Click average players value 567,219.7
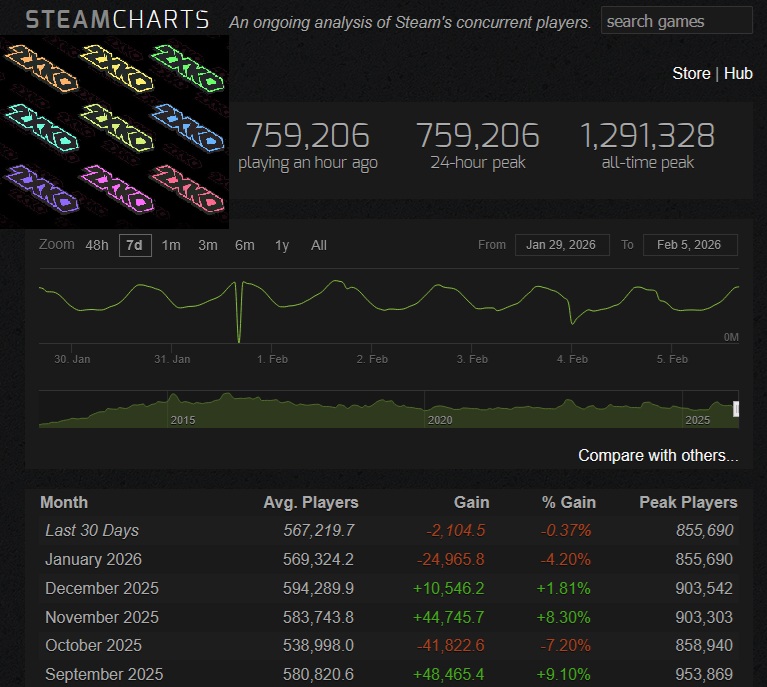This screenshot has height=687, width=767. [319, 530]
